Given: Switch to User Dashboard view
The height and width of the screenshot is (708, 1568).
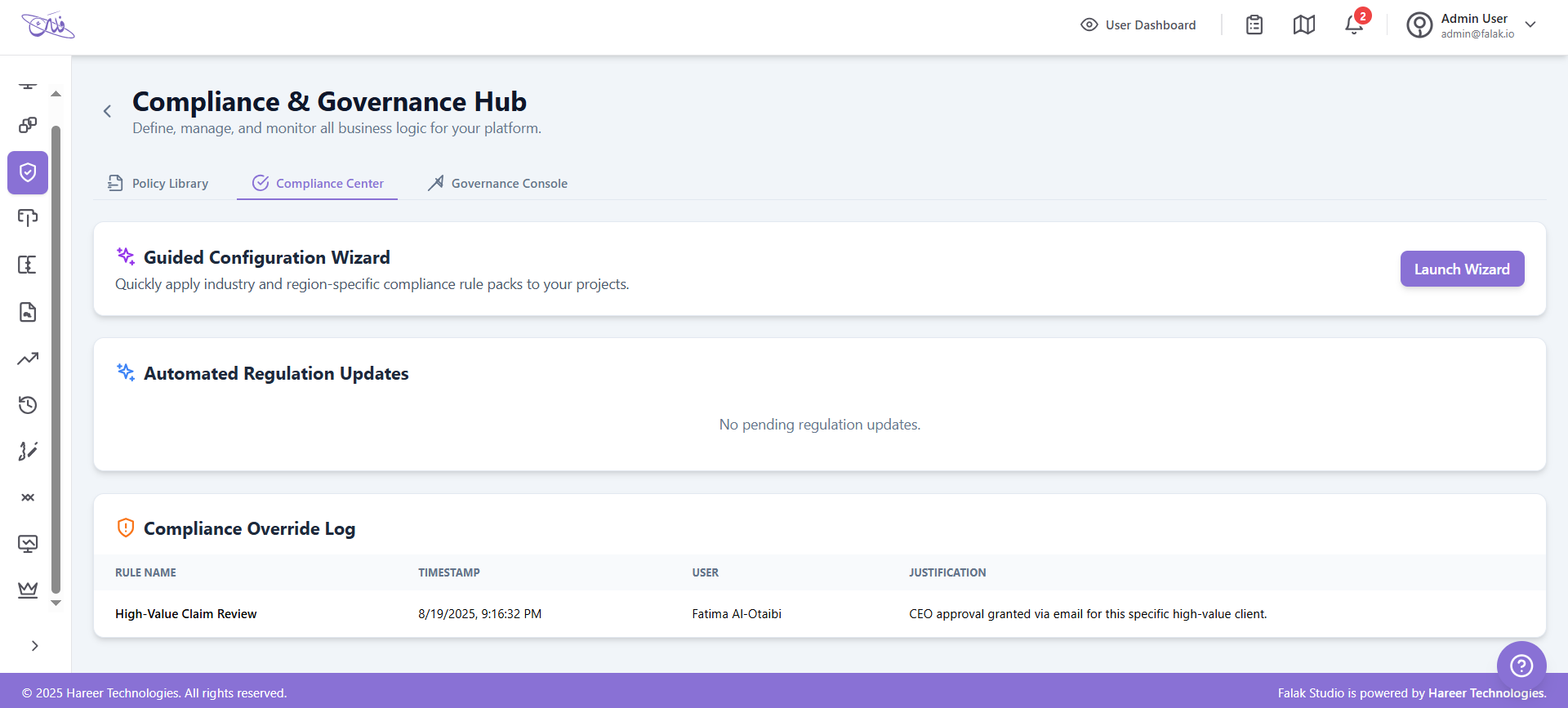Looking at the screenshot, I should (1138, 25).
